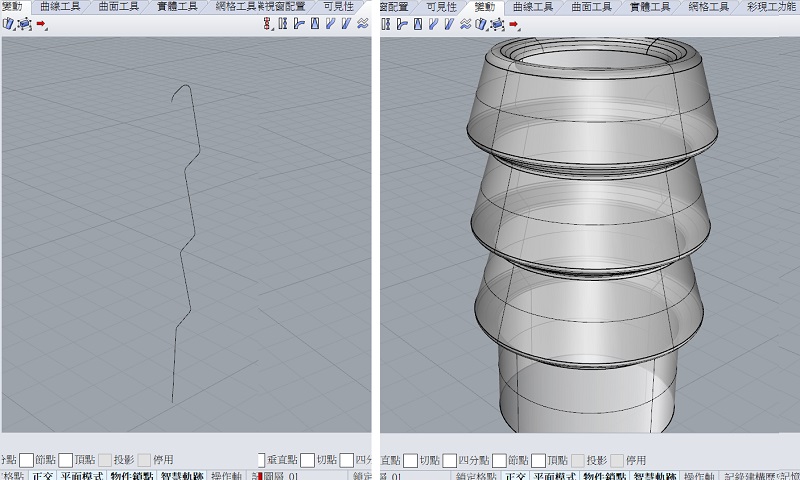Toggle 平面模式 in left status bar
This screenshot has width=800, height=480.
point(82,475)
